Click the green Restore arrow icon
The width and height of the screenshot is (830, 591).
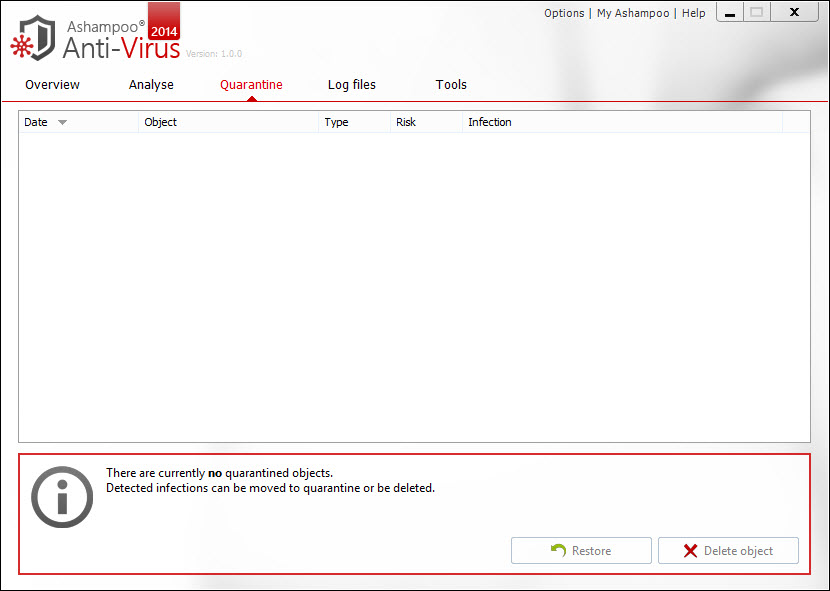(558, 551)
